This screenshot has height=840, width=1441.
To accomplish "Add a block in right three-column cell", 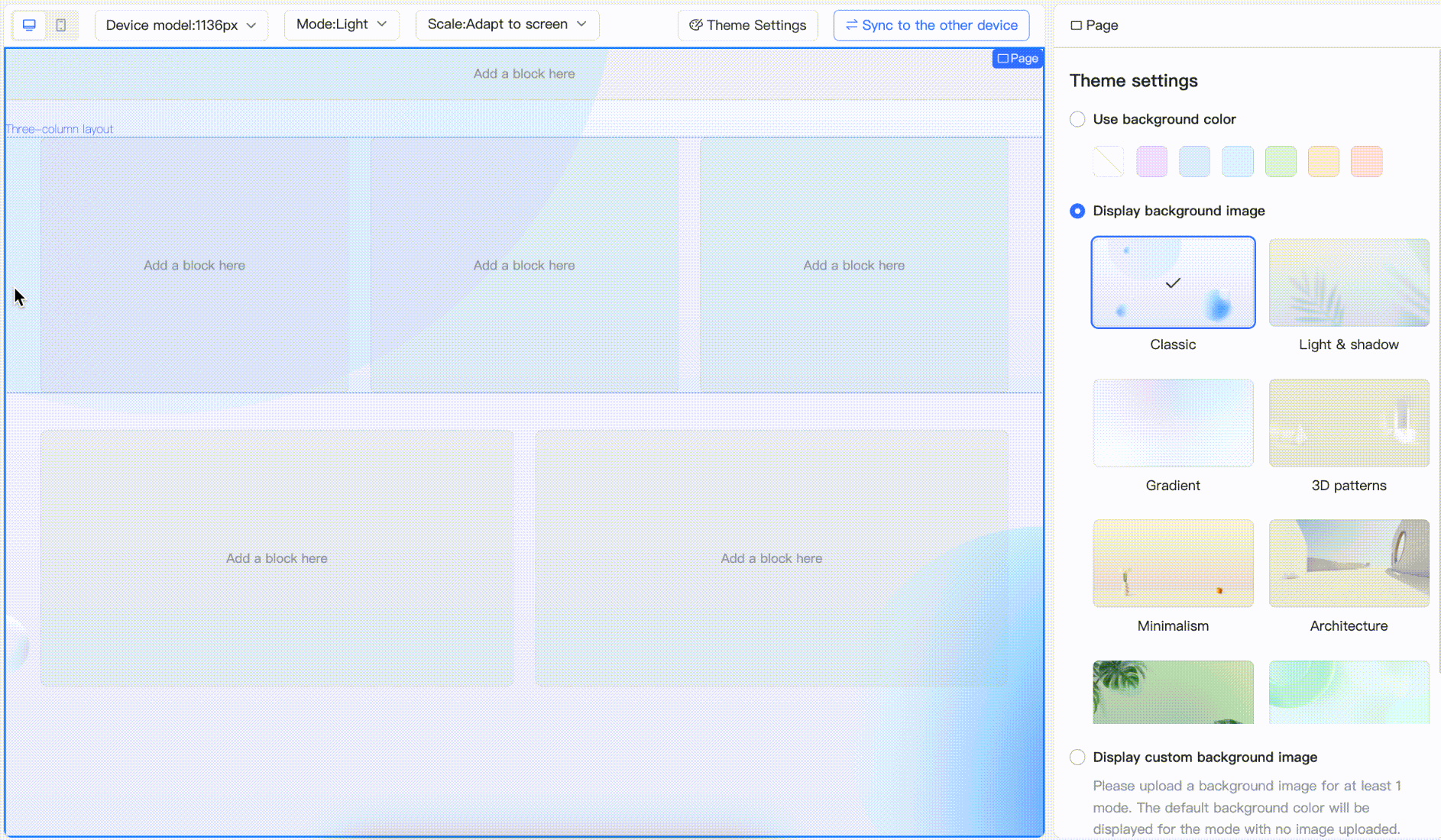I will tap(854, 266).
